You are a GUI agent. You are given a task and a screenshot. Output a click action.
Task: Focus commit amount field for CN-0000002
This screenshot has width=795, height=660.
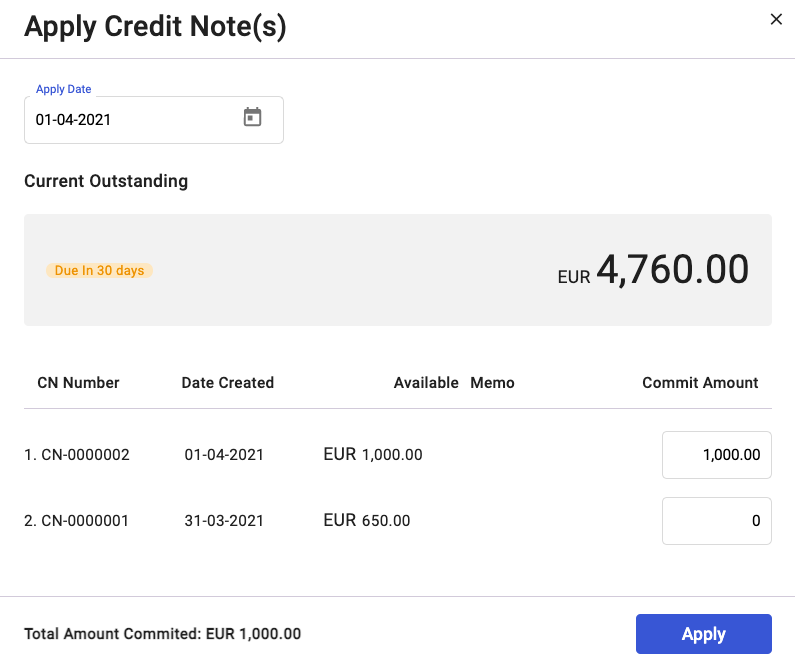[716, 455]
